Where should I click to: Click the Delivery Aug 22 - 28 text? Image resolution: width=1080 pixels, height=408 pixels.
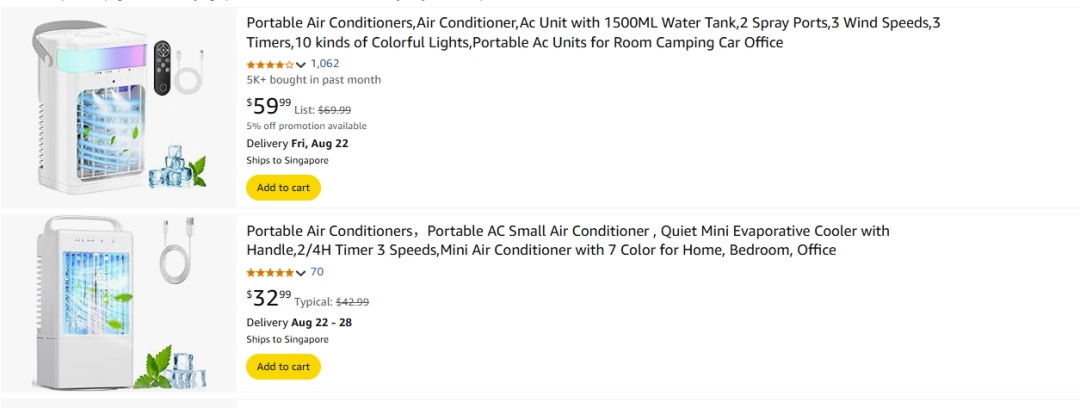pos(299,323)
